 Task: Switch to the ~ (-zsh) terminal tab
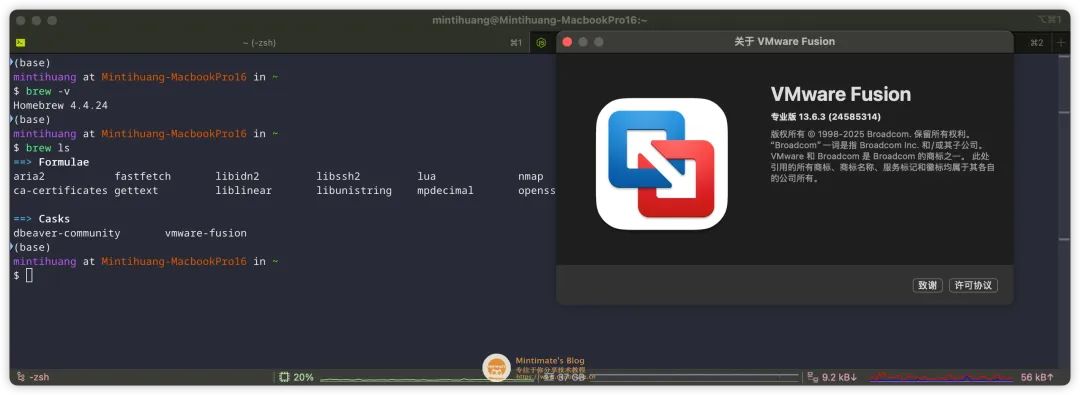coord(260,43)
